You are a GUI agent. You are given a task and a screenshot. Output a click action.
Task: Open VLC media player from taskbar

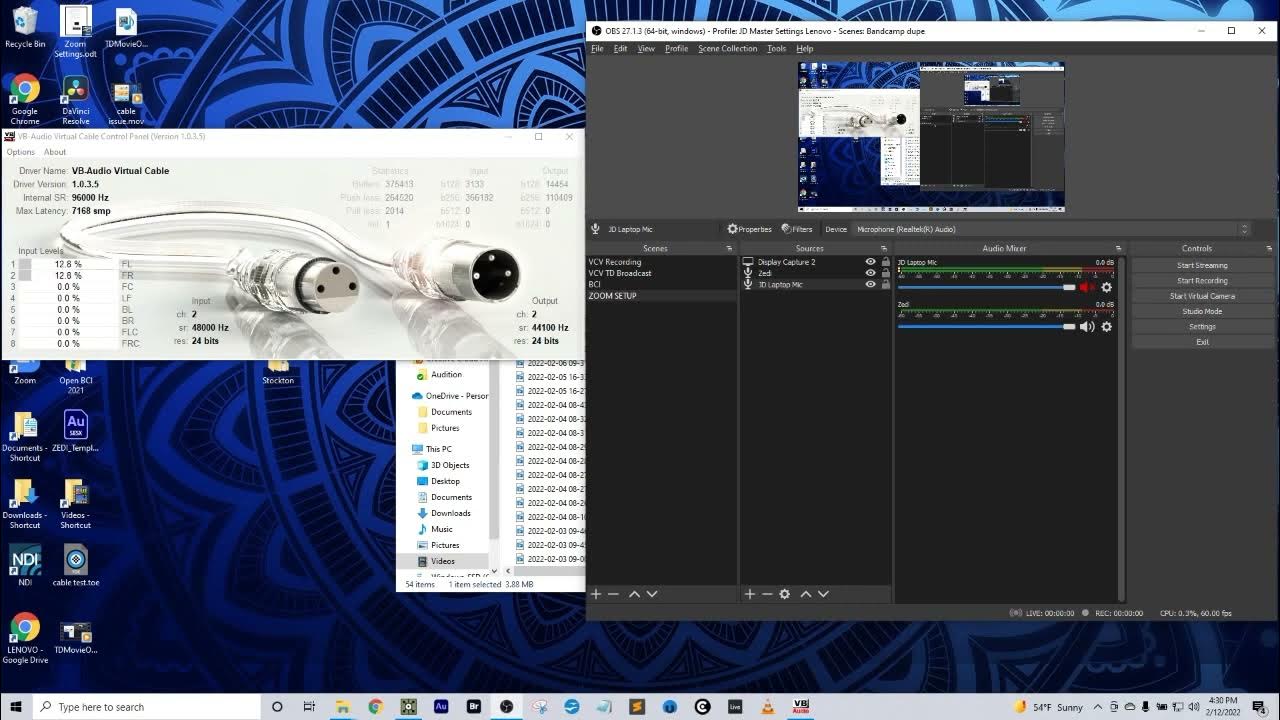767,707
